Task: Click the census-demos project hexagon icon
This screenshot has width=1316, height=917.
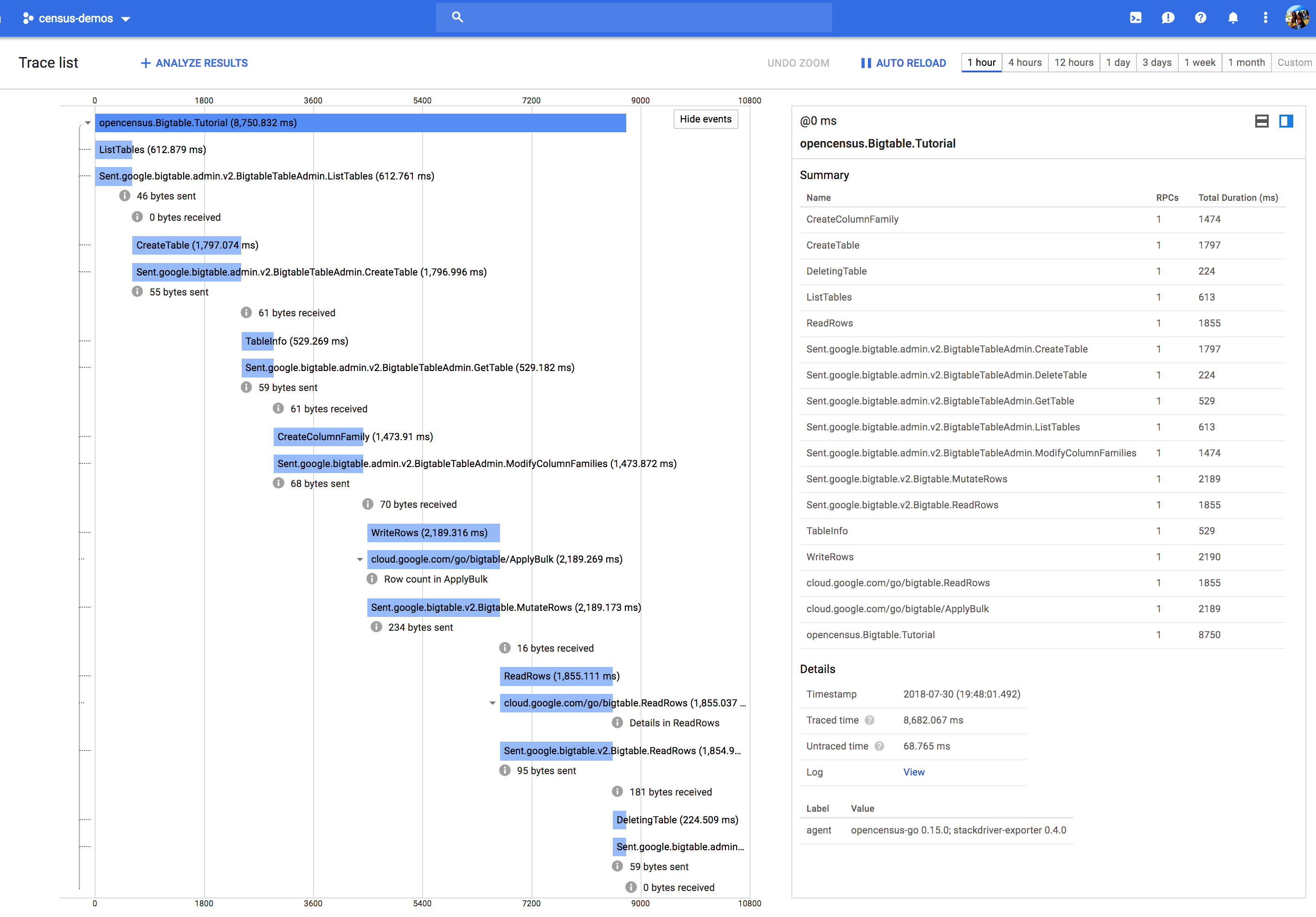Action: click(x=28, y=19)
